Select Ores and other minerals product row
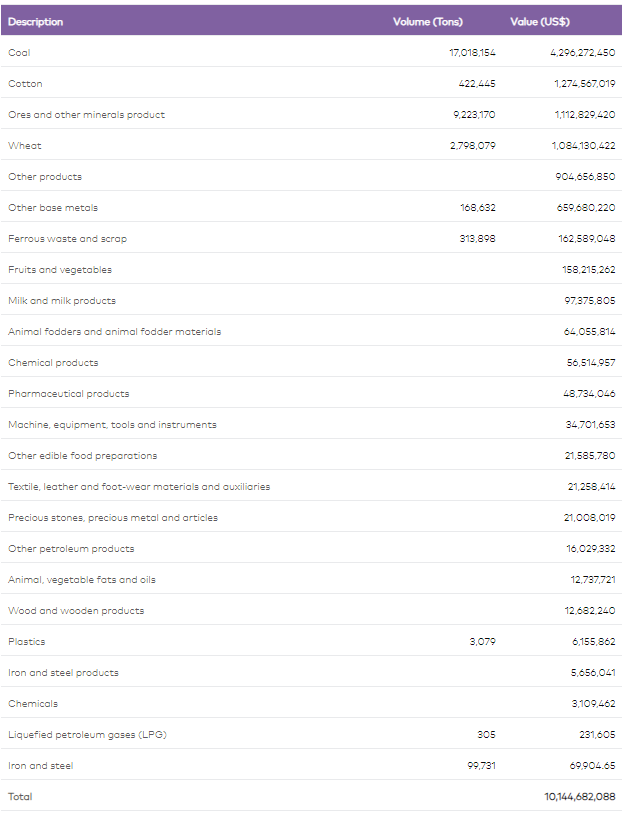 point(311,114)
